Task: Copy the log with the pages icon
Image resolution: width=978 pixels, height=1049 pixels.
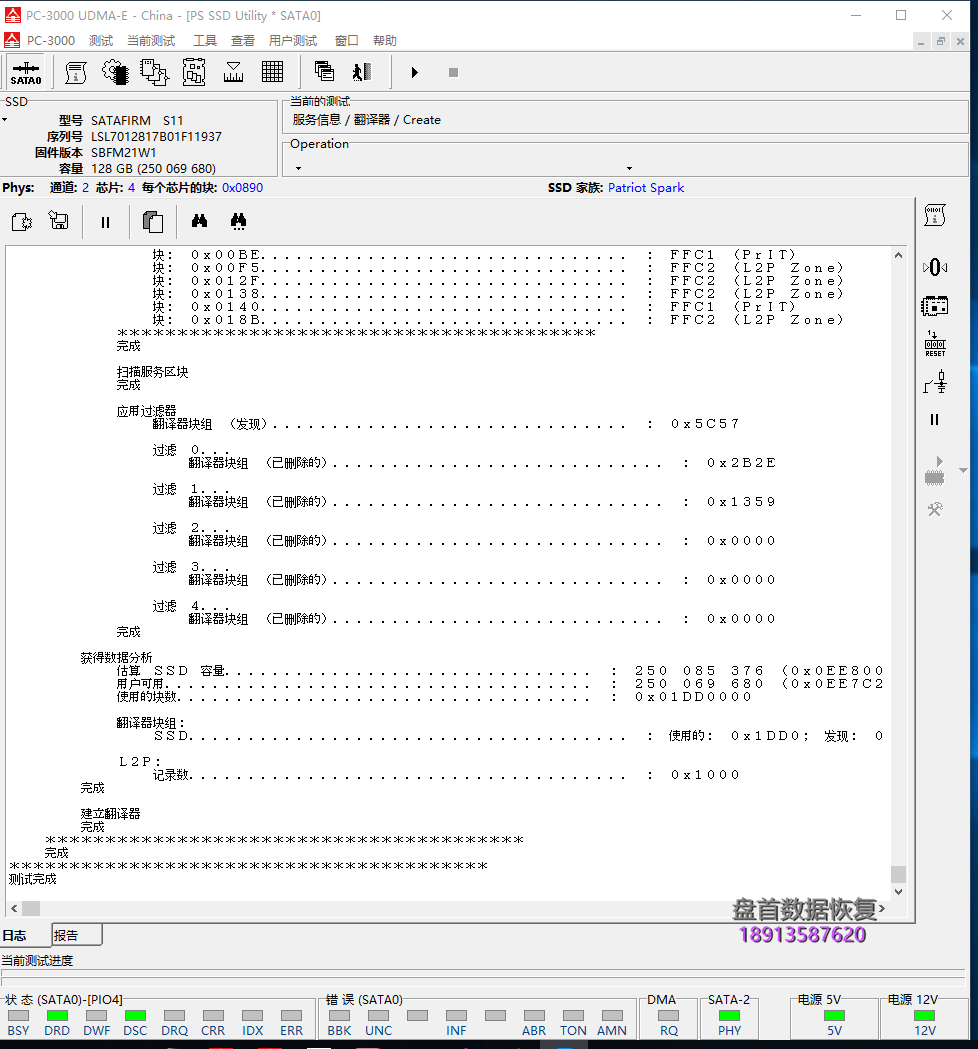Action: point(153,221)
